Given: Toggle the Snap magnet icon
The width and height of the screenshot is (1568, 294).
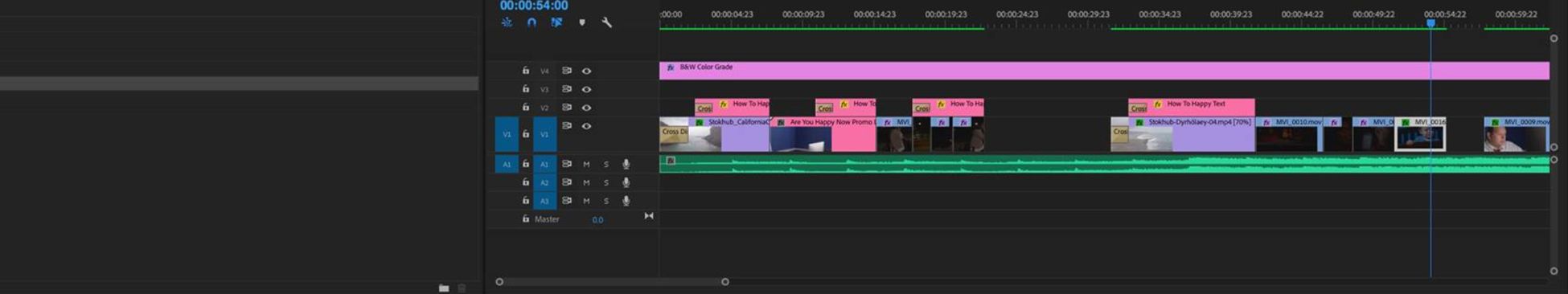Looking at the screenshot, I should click(x=532, y=22).
